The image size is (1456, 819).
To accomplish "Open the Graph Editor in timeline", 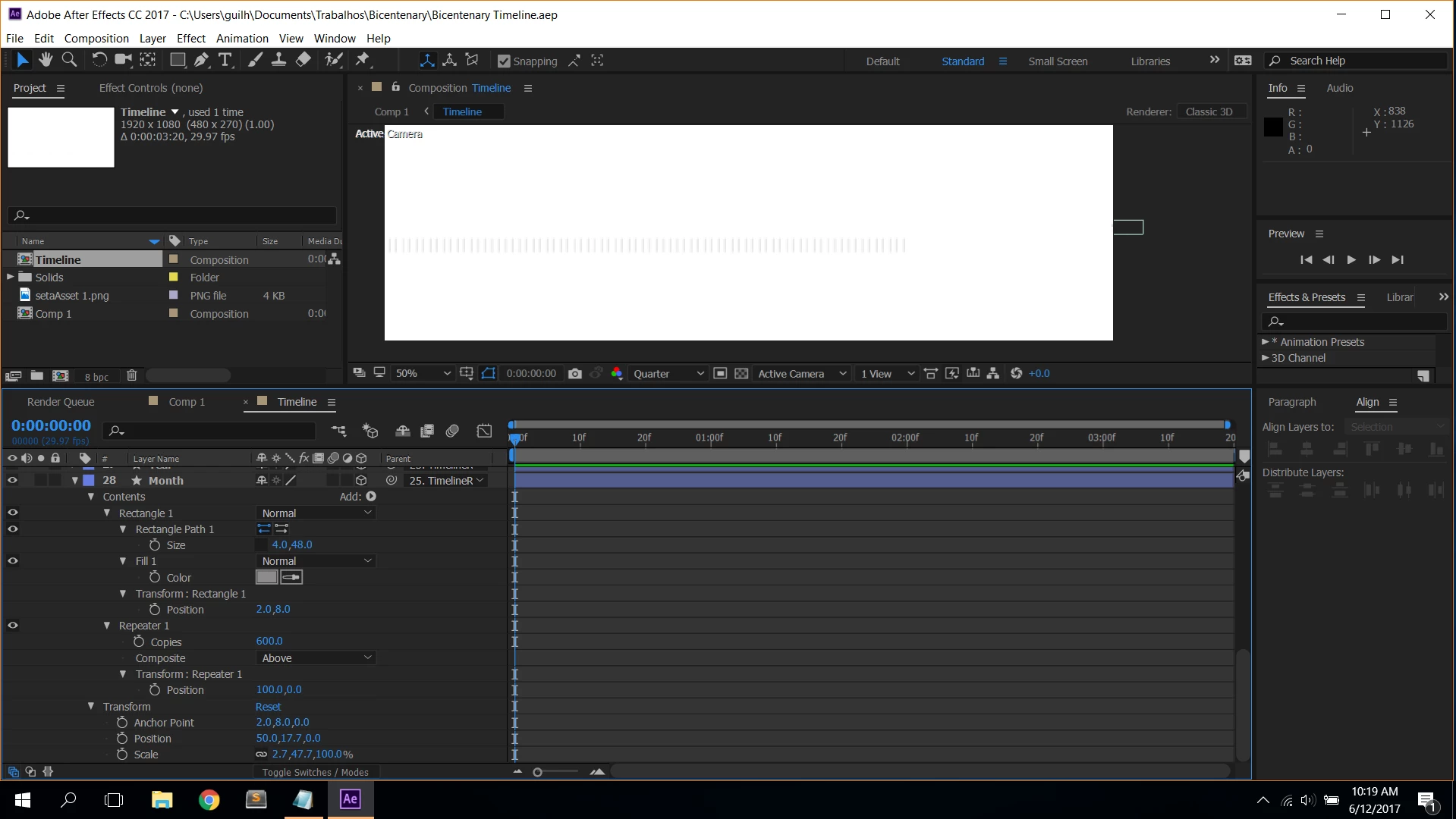I will tap(484, 431).
